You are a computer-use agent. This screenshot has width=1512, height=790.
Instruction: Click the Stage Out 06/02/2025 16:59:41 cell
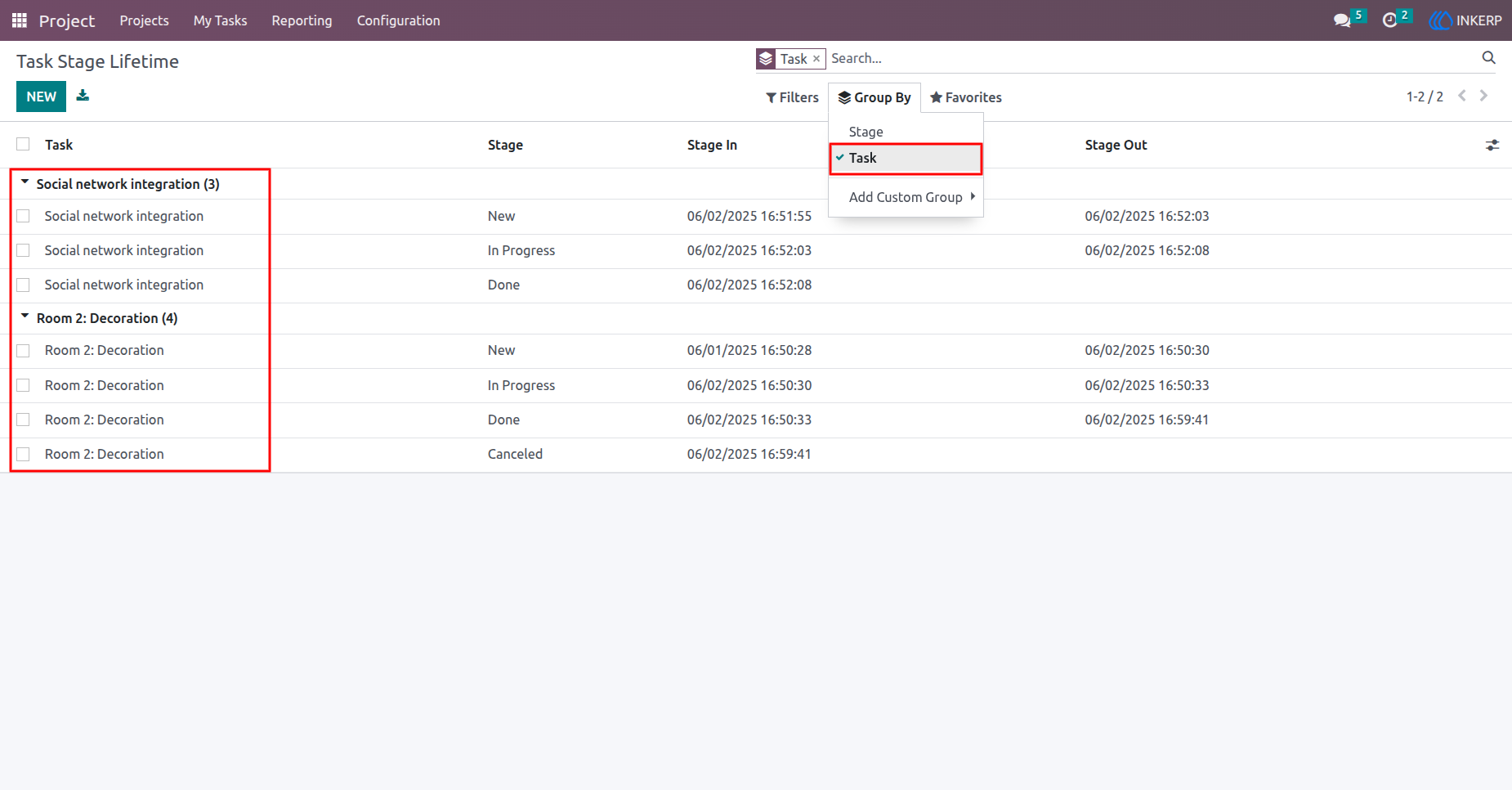tap(1147, 420)
